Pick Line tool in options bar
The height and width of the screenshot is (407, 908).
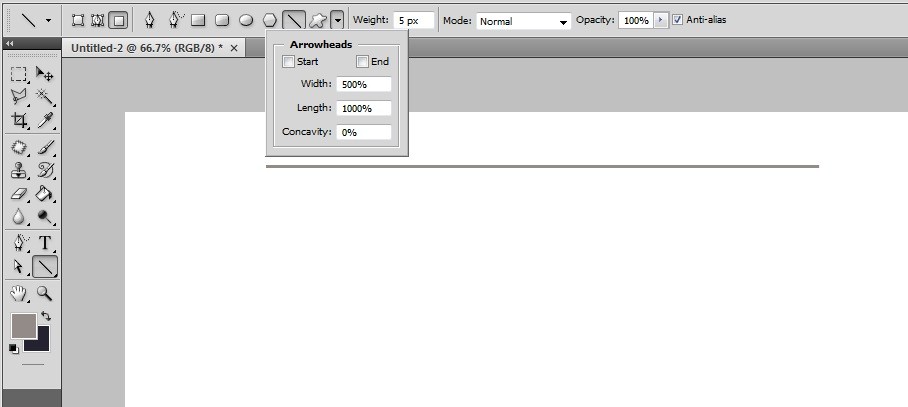(x=294, y=20)
